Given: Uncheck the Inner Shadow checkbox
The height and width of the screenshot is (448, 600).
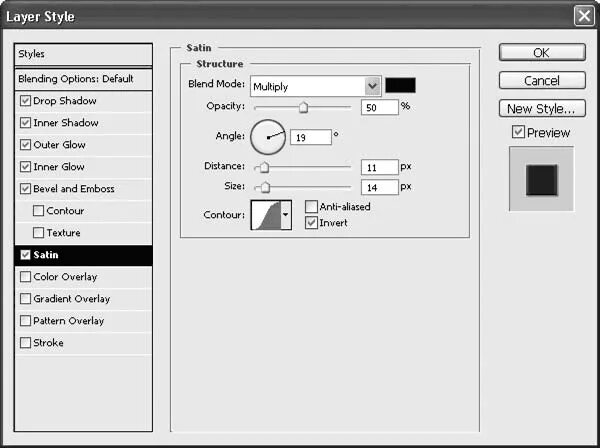Looking at the screenshot, I should [x=25, y=122].
